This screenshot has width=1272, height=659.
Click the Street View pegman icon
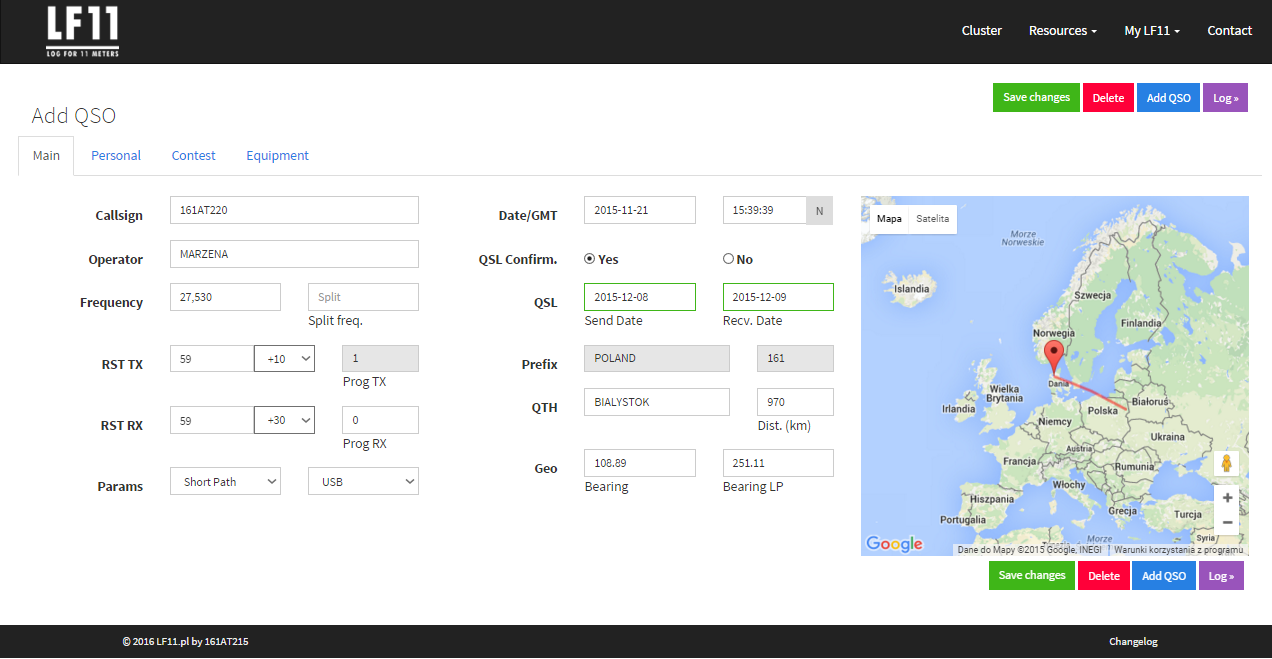(x=1227, y=463)
